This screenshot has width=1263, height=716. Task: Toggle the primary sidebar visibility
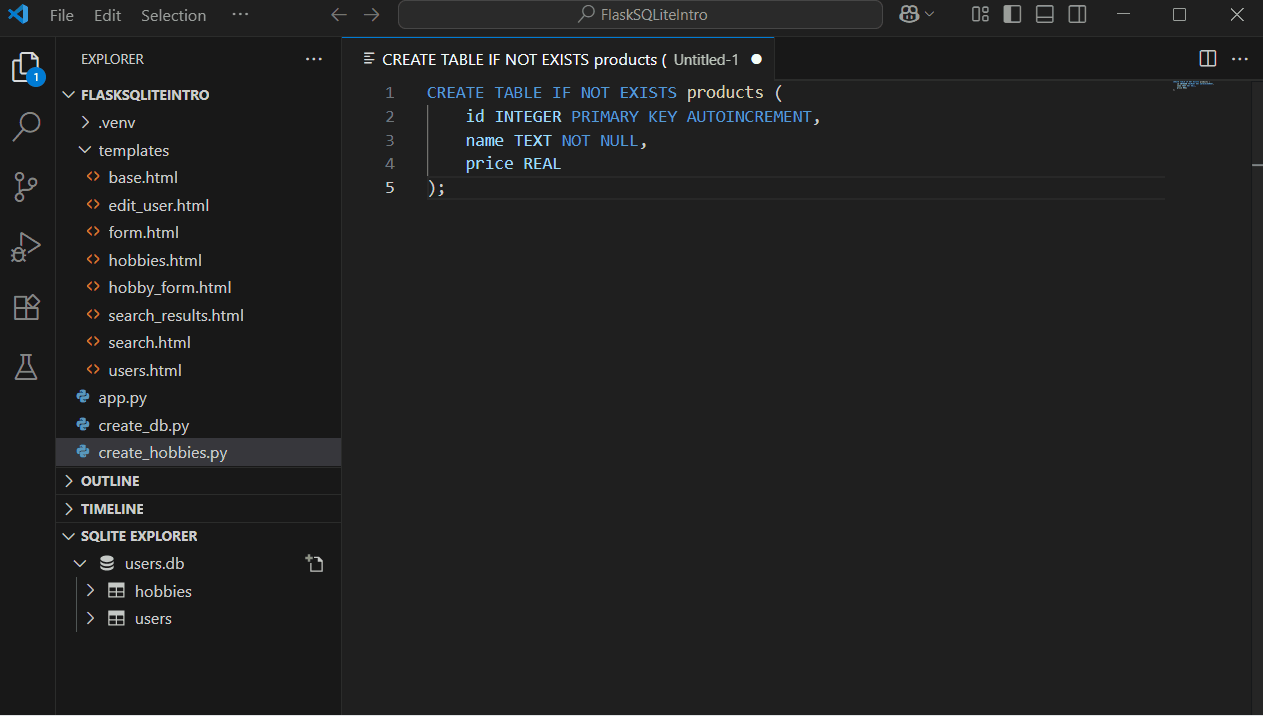pos(1011,14)
